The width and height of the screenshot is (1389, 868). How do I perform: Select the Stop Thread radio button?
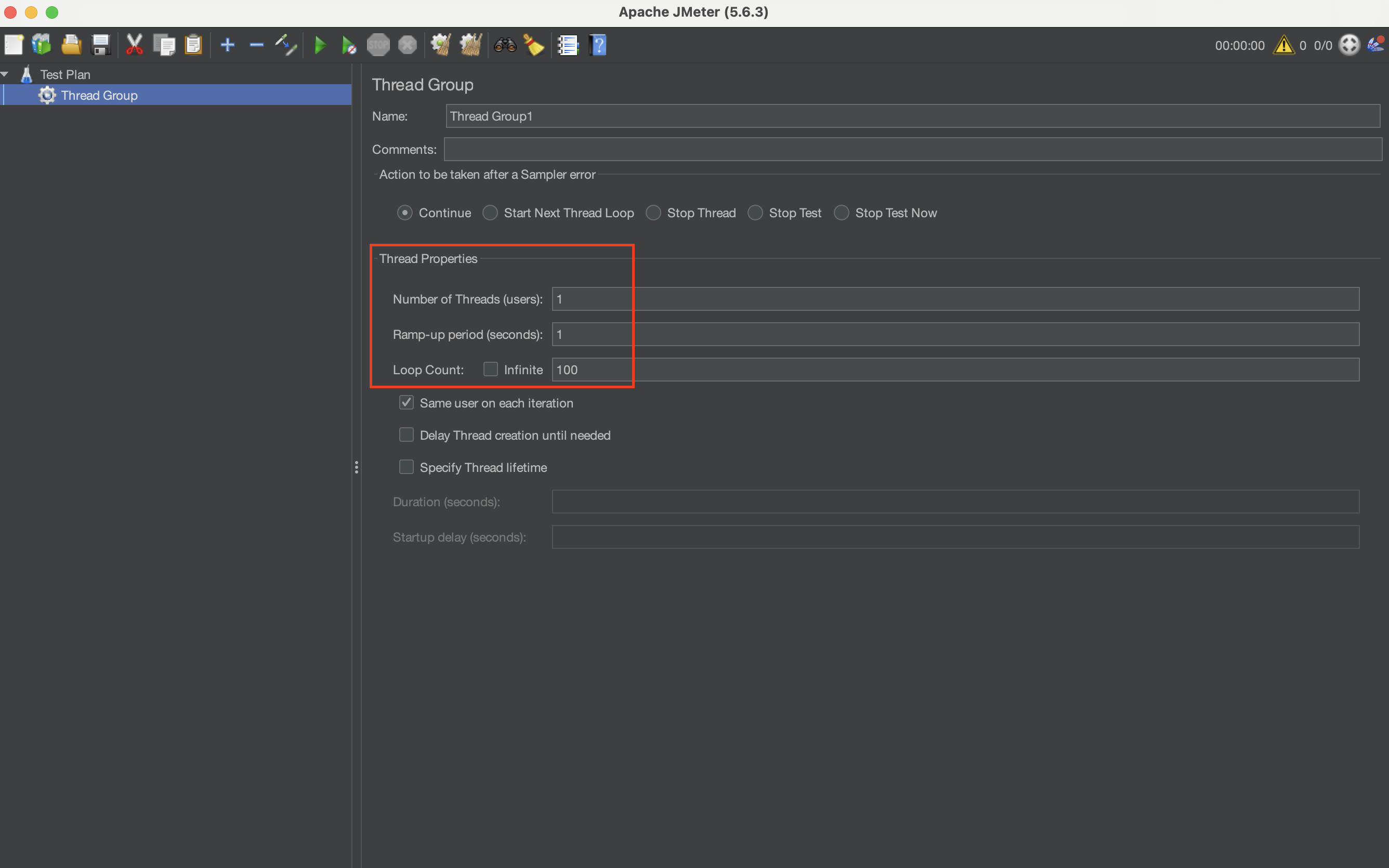coord(653,213)
